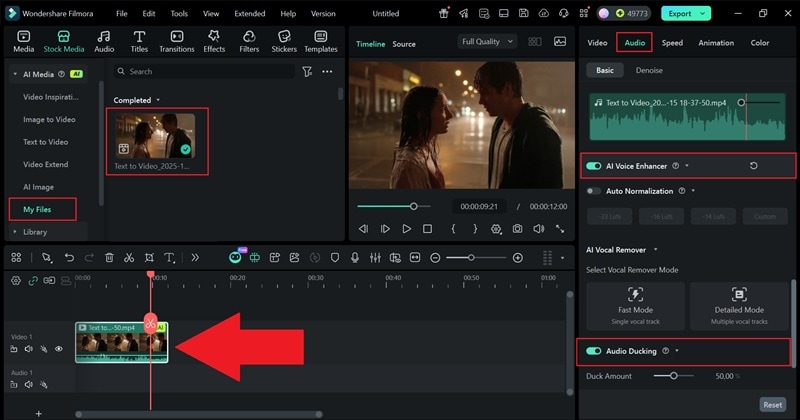Screen dimensions: 800x420
Task: Click the timeline zoom in plus icon
Action: coord(517,258)
